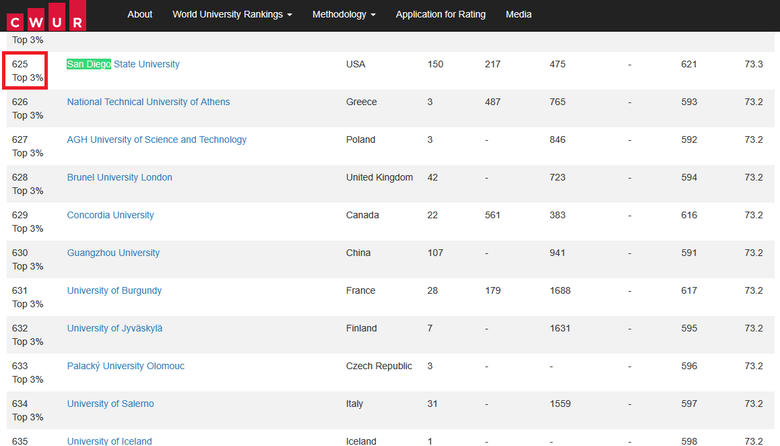Image resolution: width=780 pixels, height=446 pixels.
Task: Click value 1559 in University of Salerno row
Action: 560,404
